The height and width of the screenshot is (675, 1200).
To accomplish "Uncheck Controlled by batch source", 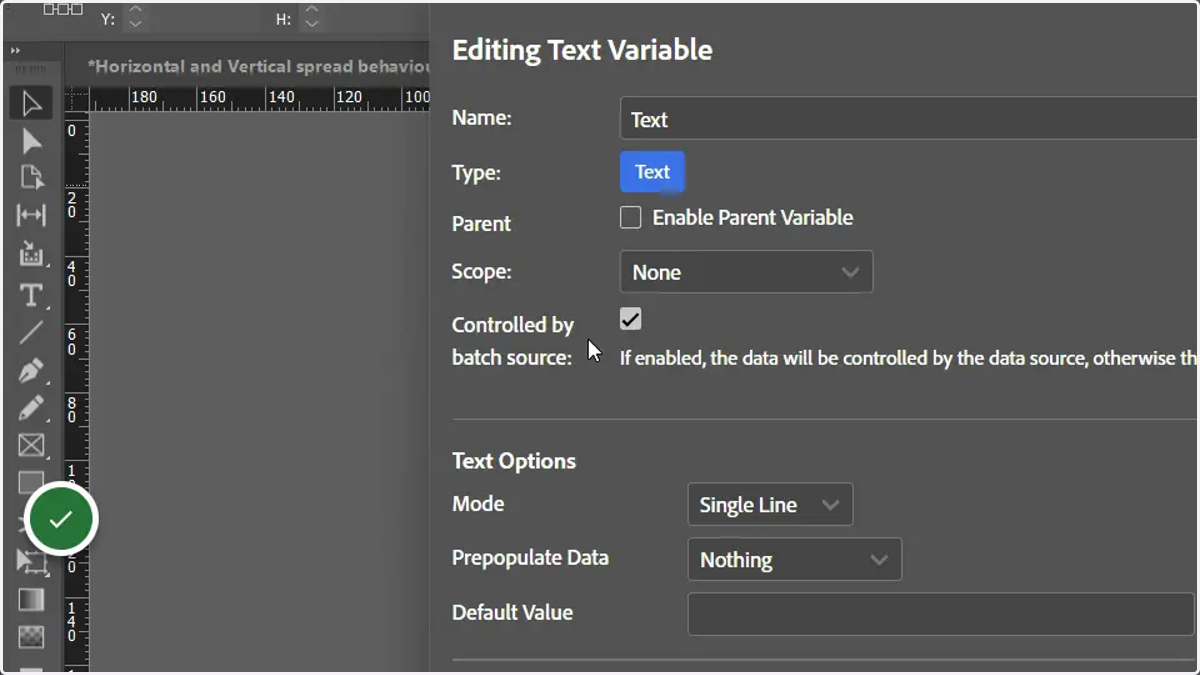I will (630, 319).
